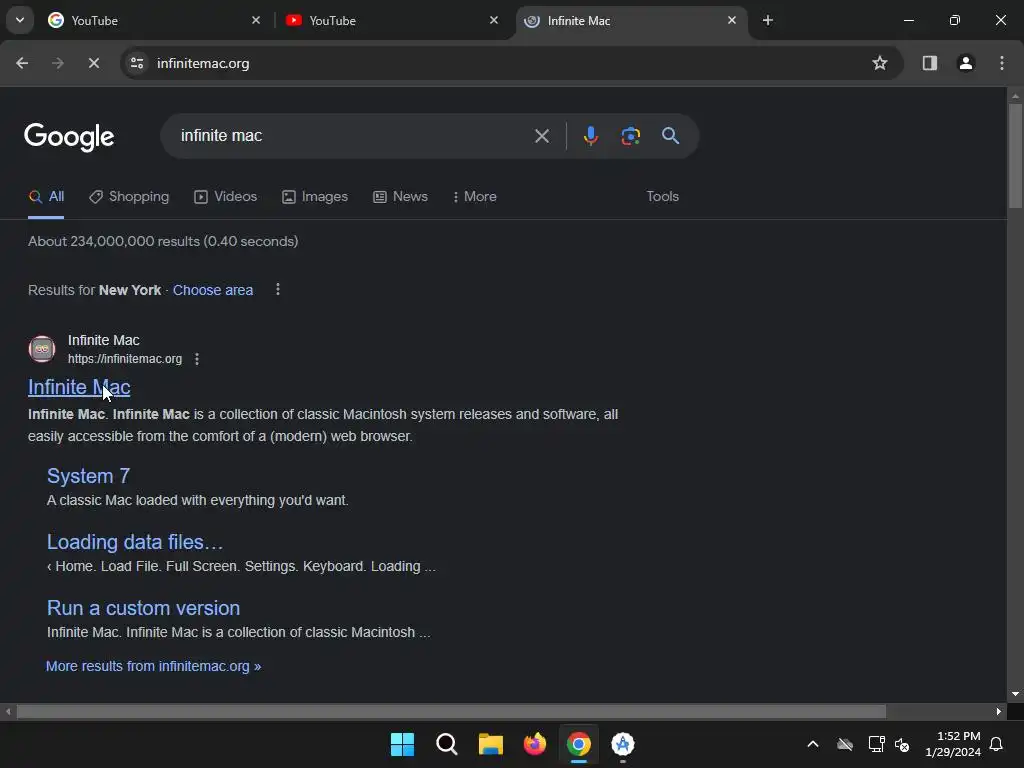This screenshot has width=1024, height=768.
Task: Open the Chrome side panel
Action: coord(929,63)
